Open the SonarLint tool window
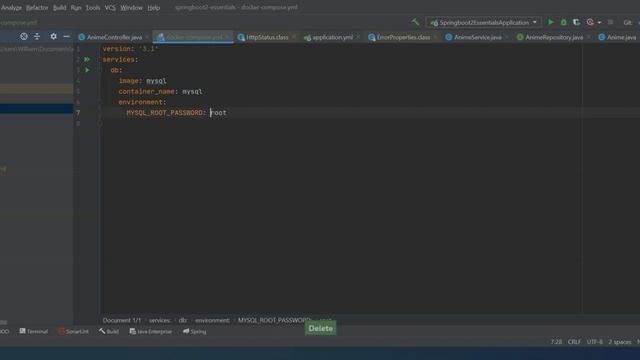 pos(73,331)
